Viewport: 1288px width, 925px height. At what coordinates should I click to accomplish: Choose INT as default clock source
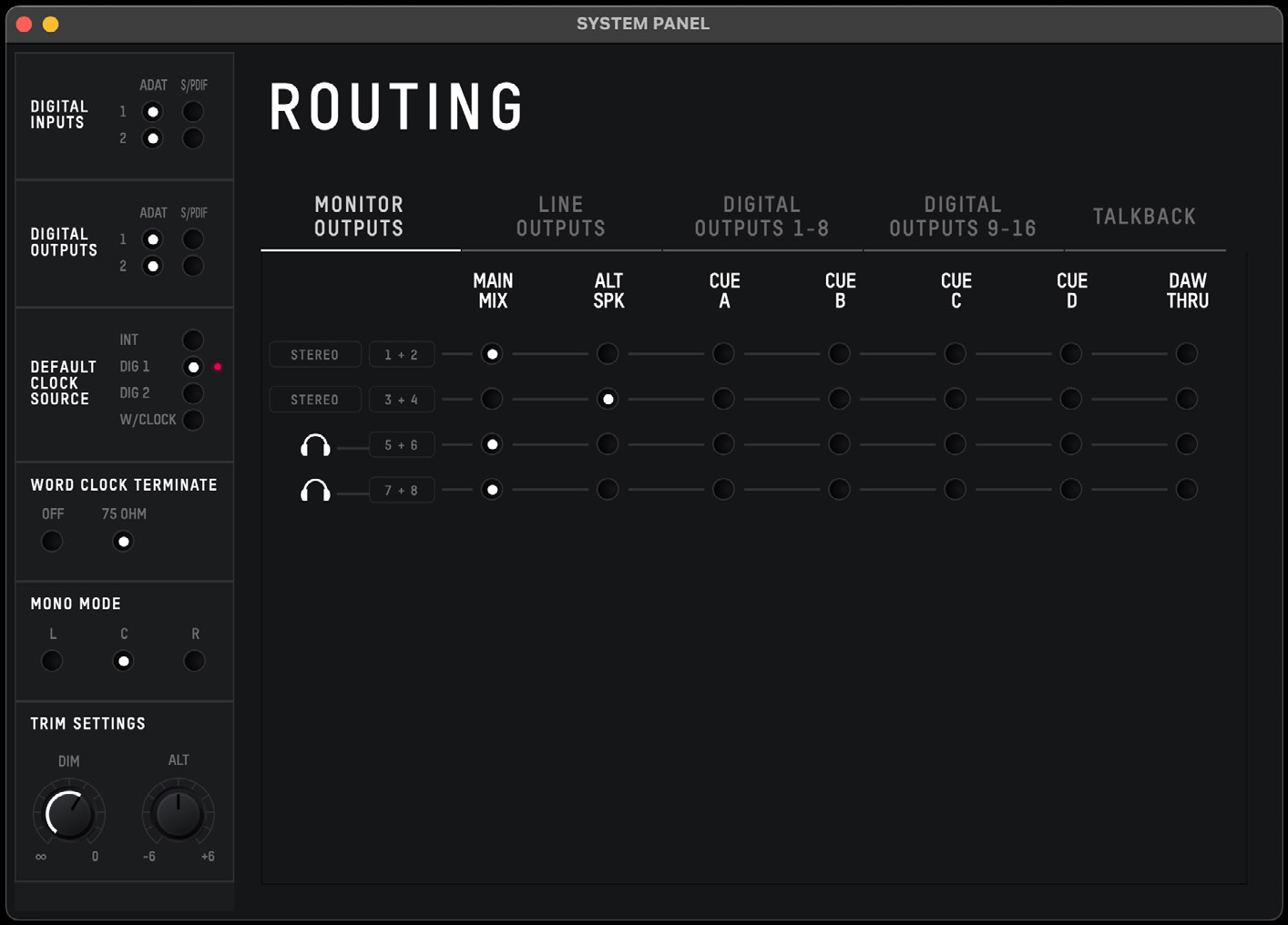(x=193, y=341)
